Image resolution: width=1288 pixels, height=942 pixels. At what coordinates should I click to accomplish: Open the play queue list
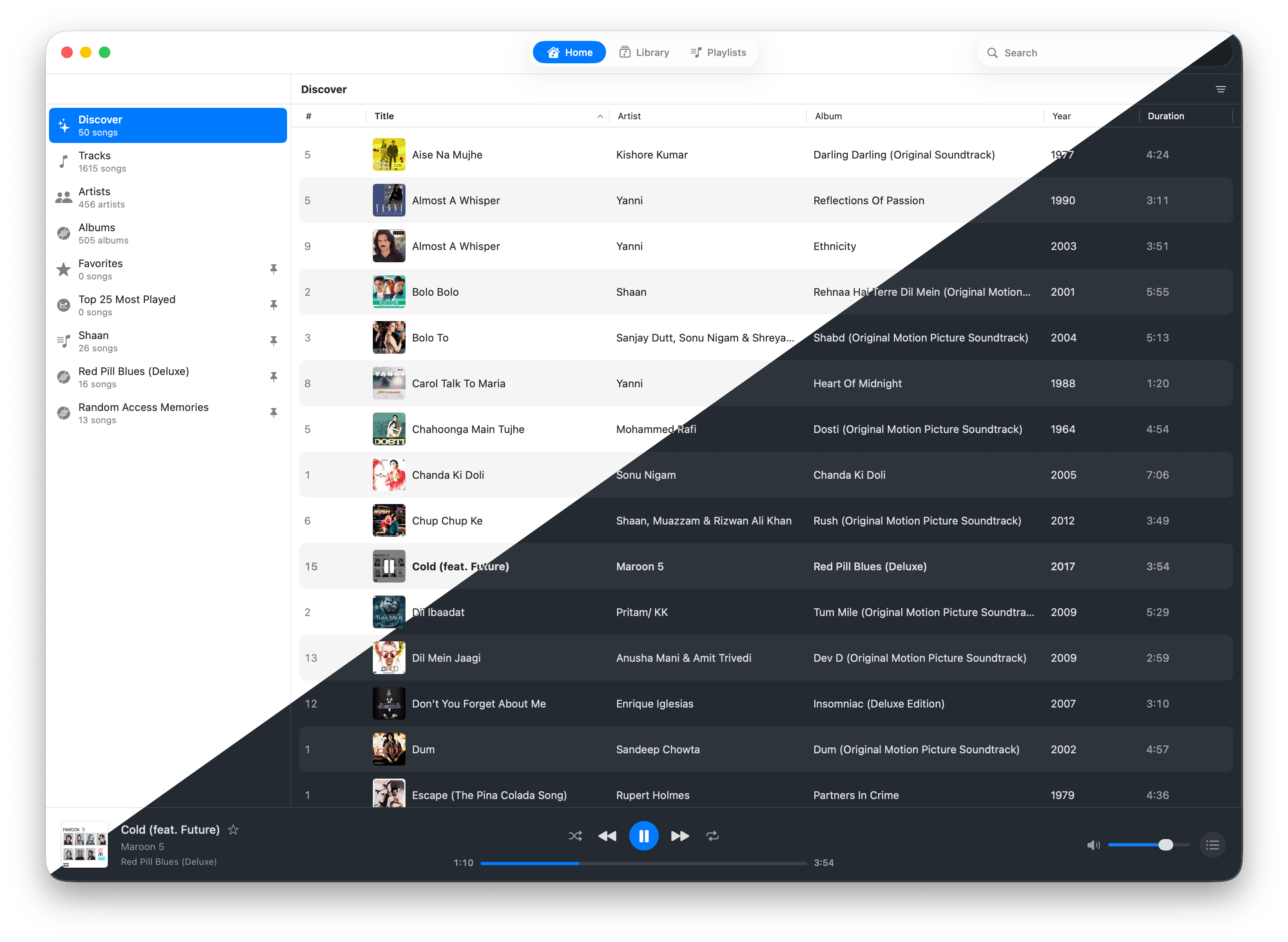1213,845
